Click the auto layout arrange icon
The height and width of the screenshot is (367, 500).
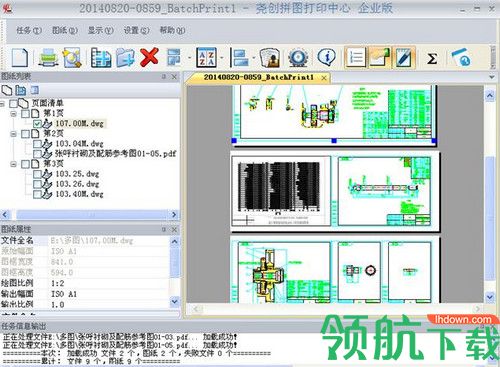point(174,58)
